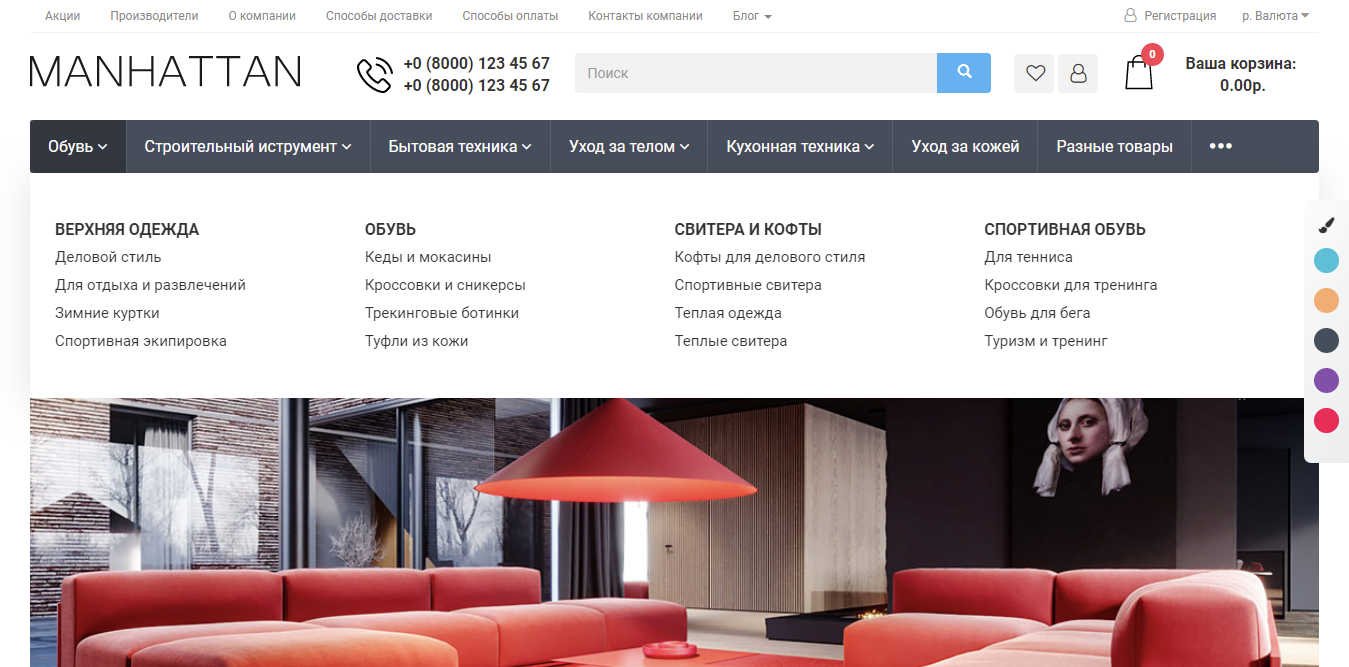The image size is (1349, 667).
Task: Expand the Блог dropdown in the top bar
Action: click(x=752, y=15)
